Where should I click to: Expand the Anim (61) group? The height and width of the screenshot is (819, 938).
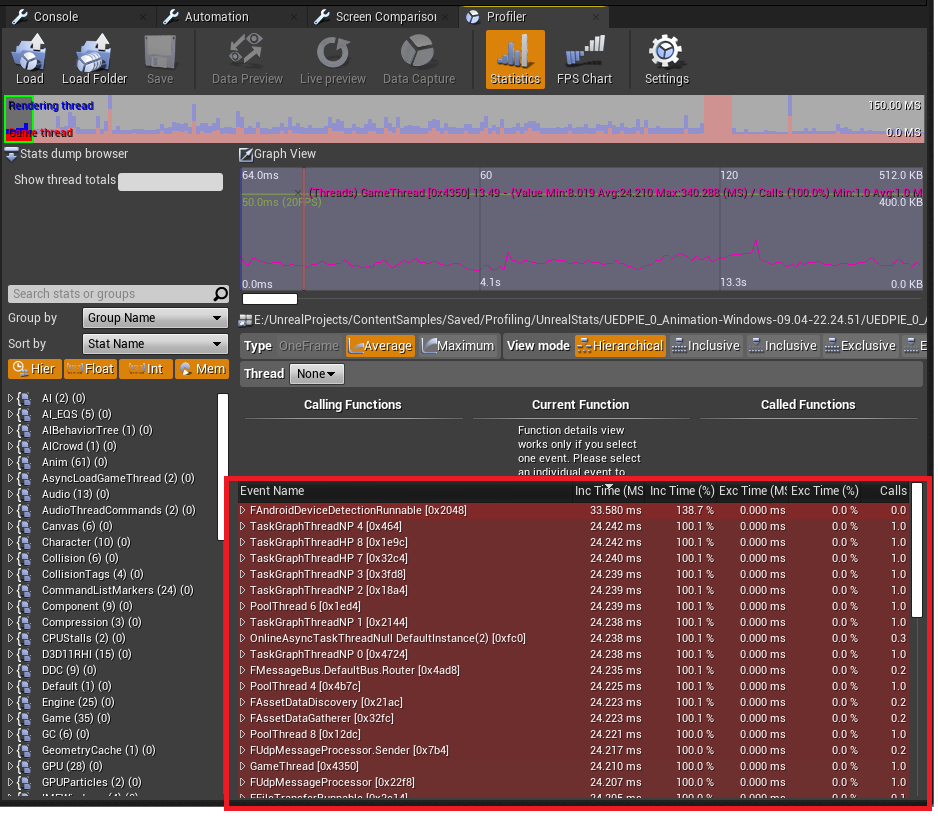10,462
